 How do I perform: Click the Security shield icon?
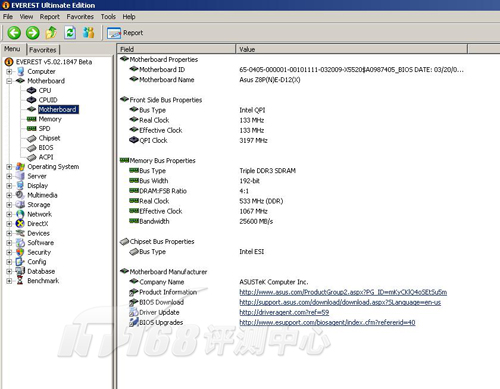coord(20,252)
